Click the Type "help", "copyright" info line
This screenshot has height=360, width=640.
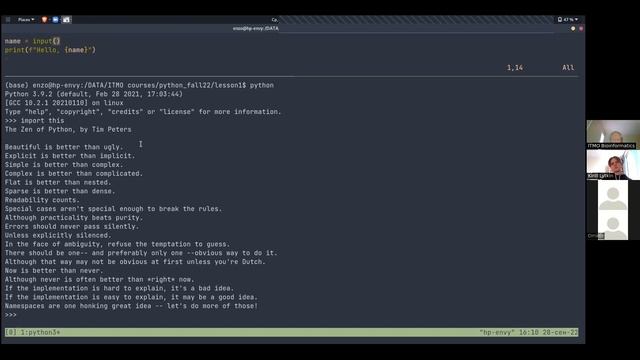[x=143, y=112]
